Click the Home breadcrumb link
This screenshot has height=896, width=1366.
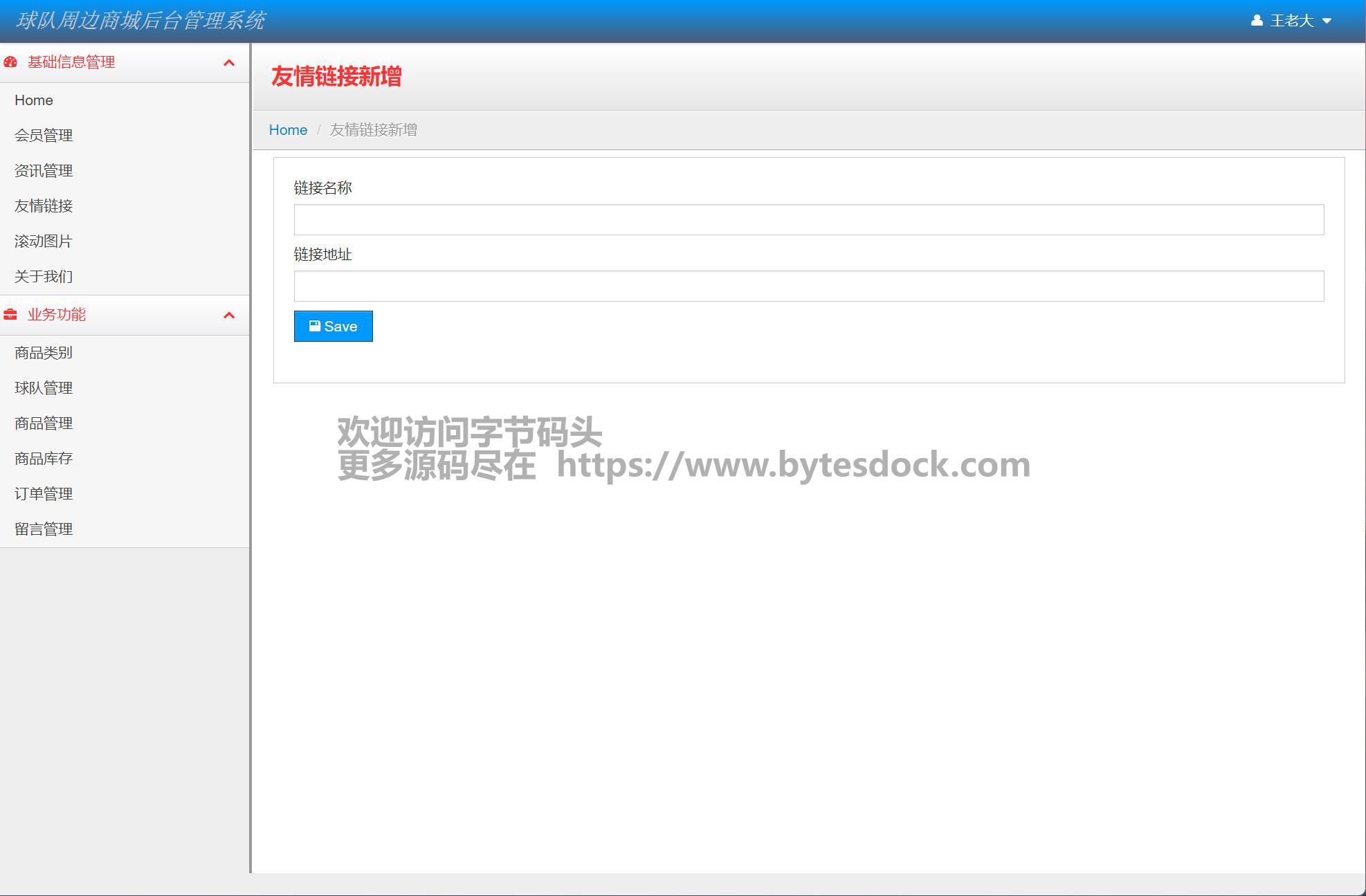[288, 130]
